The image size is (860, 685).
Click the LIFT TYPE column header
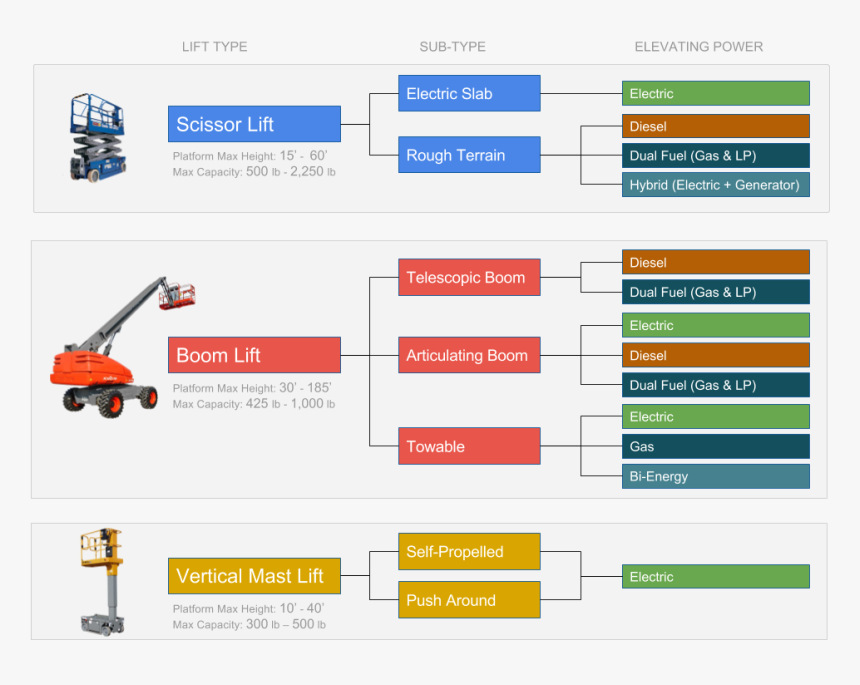point(214,47)
